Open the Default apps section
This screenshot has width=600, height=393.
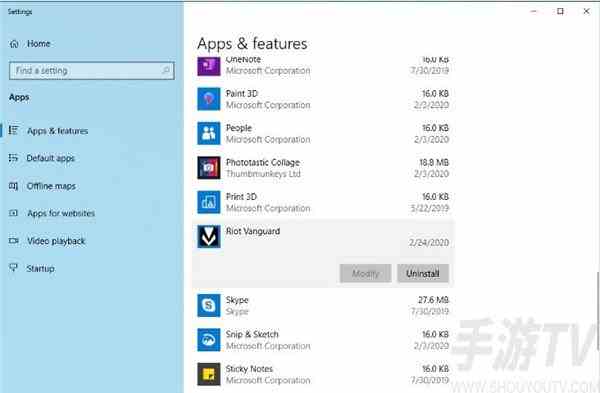pos(42,158)
